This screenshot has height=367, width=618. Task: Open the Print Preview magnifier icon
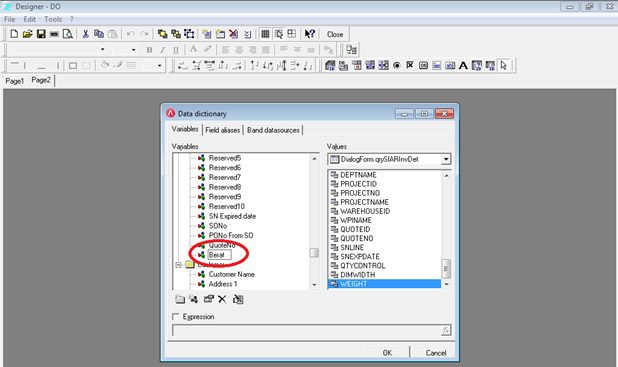point(68,34)
